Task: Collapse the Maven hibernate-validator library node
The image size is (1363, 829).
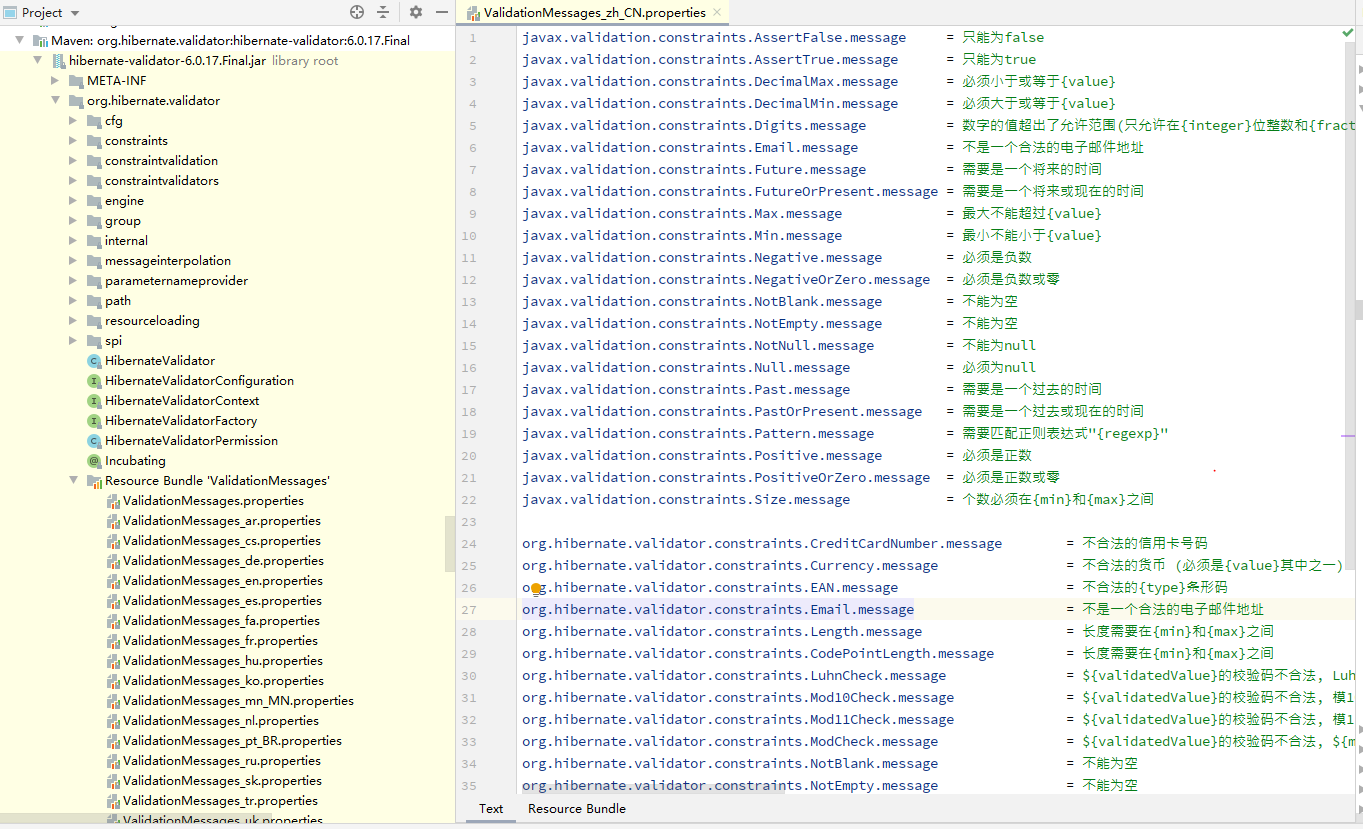Action: [x=20, y=40]
